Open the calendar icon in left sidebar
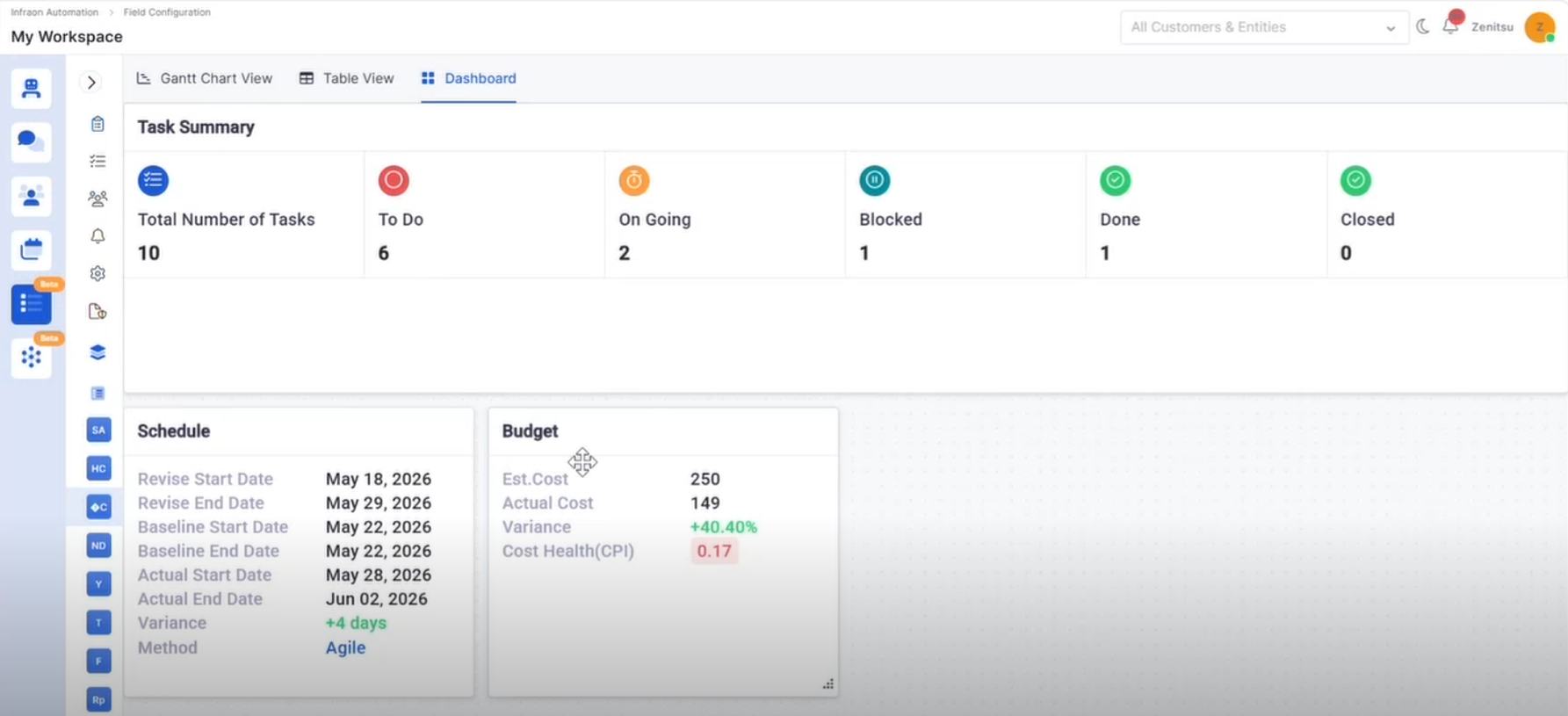Screen dimensions: 1568x716 click(x=31, y=250)
